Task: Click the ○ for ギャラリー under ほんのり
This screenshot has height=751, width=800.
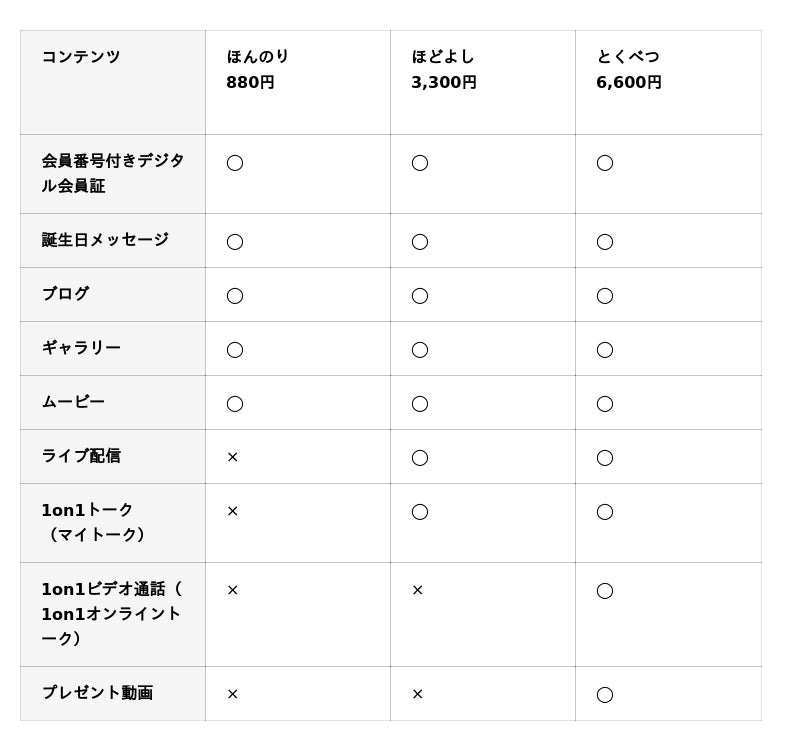Action: point(235,350)
